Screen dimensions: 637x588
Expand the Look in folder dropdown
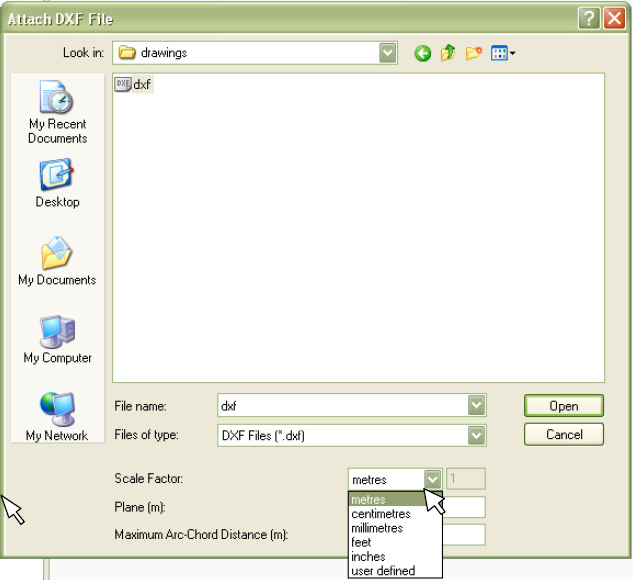[388, 53]
